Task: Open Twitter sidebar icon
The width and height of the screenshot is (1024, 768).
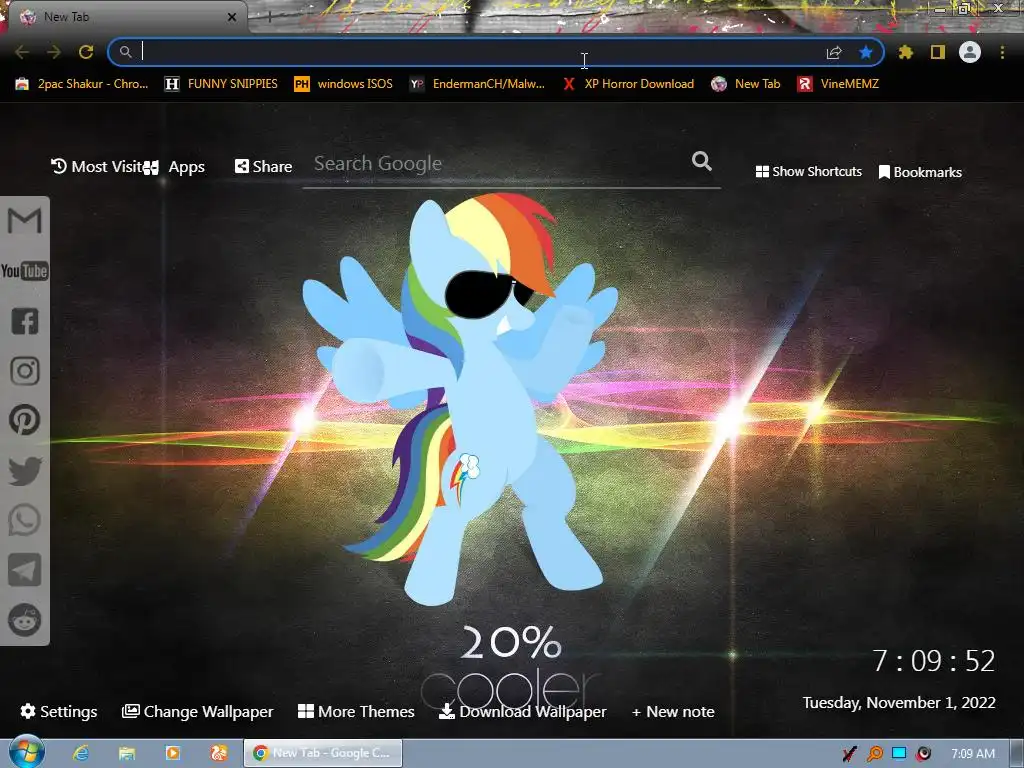Action: tap(25, 470)
